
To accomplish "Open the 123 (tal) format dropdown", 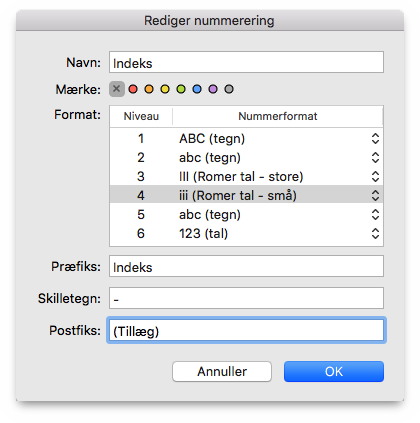I will [x=375, y=233].
